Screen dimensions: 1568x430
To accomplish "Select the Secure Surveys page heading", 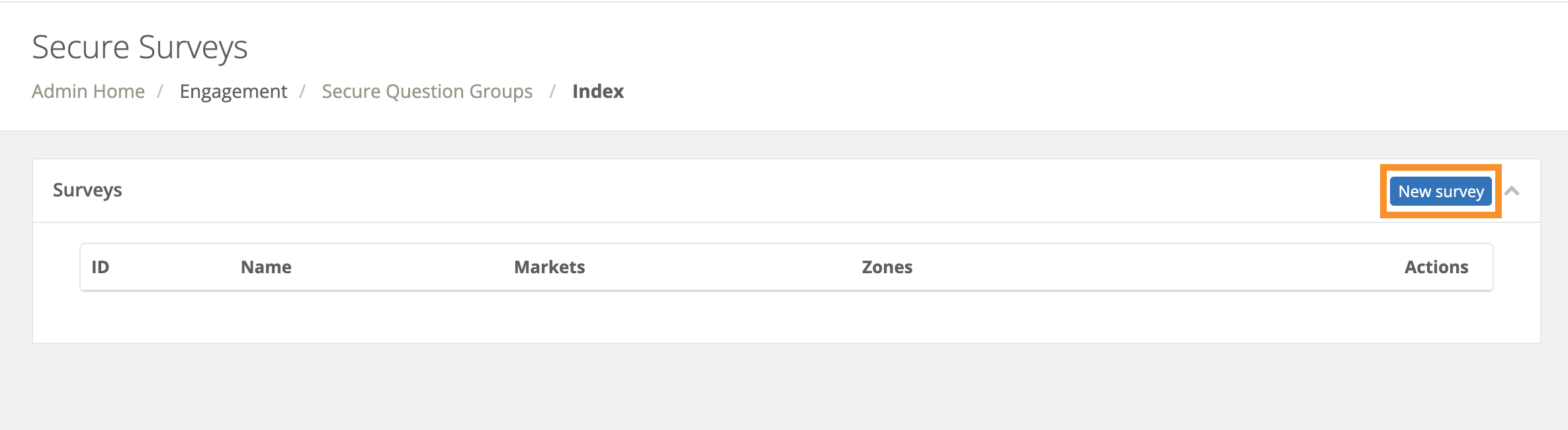I will (141, 45).
